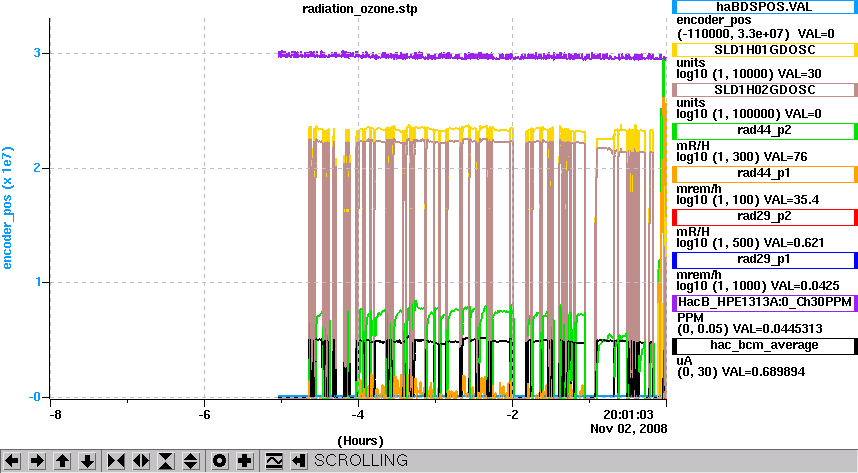Zoom in horizontally on time axis

(116, 461)
